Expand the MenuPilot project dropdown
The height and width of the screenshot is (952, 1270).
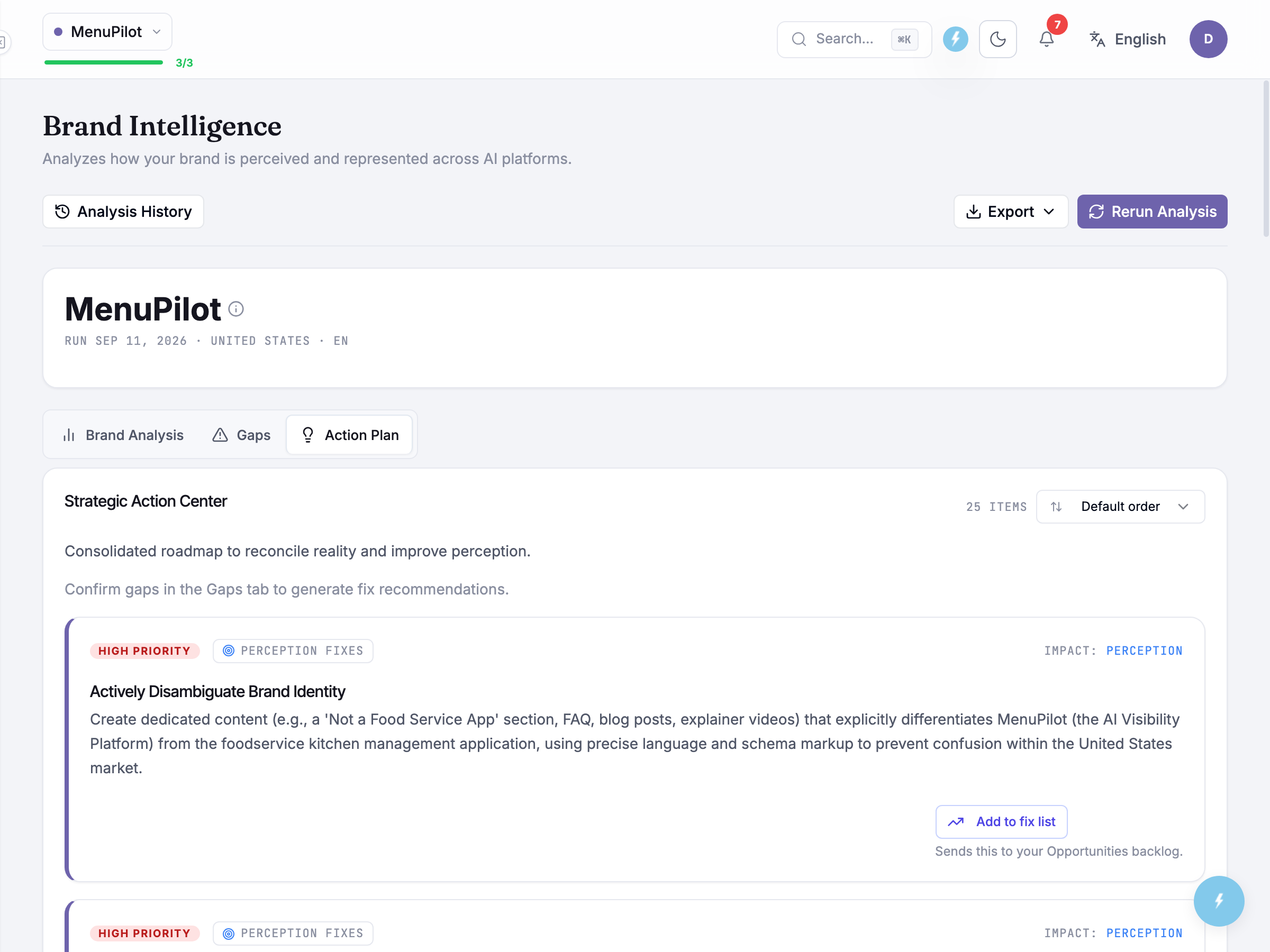[x=107, y=32]
